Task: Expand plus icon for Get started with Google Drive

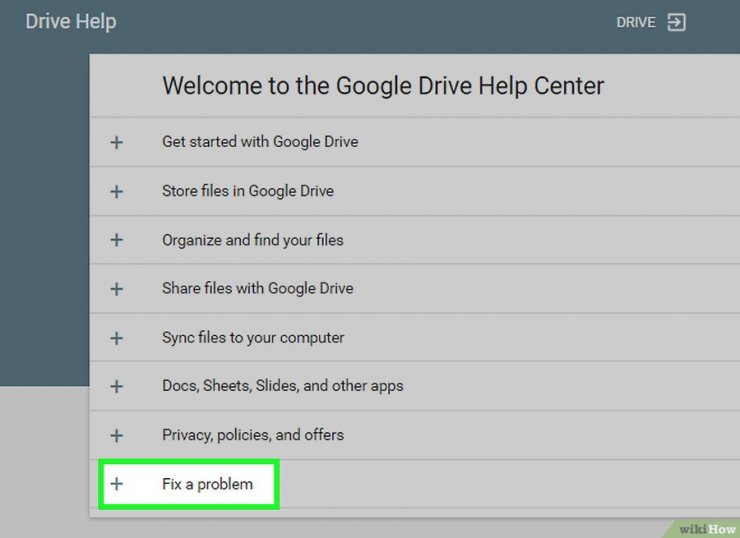Action: click(x=117, y=142)
